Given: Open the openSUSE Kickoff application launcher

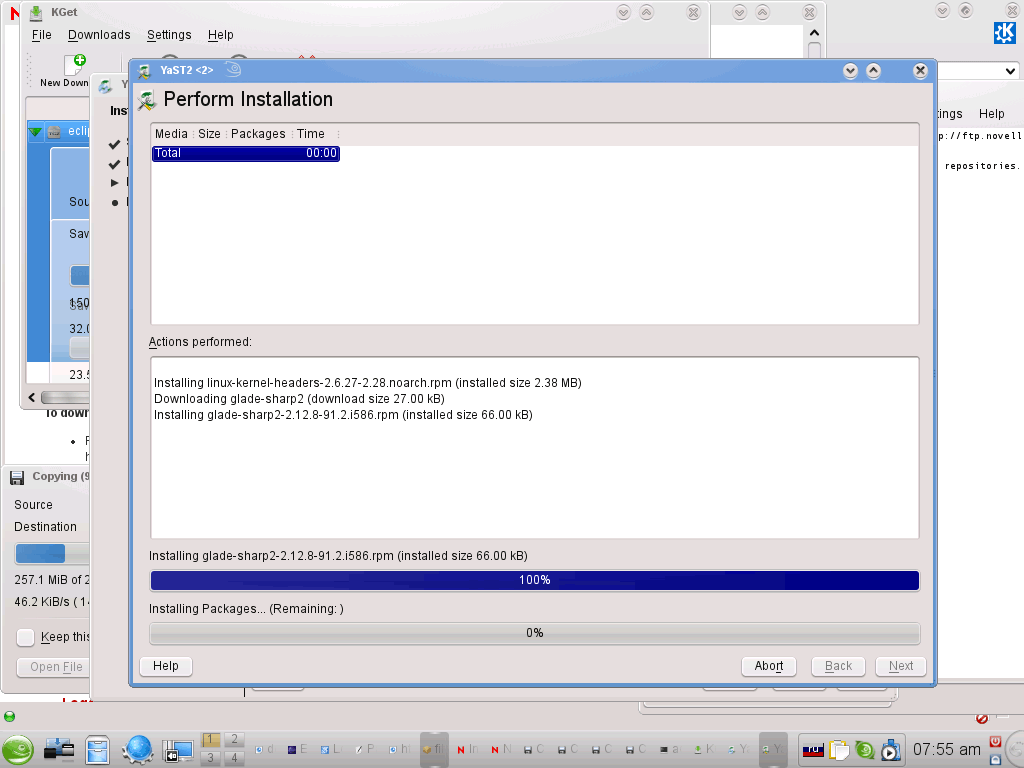Looking at the screenshot, I should (18, 749).
